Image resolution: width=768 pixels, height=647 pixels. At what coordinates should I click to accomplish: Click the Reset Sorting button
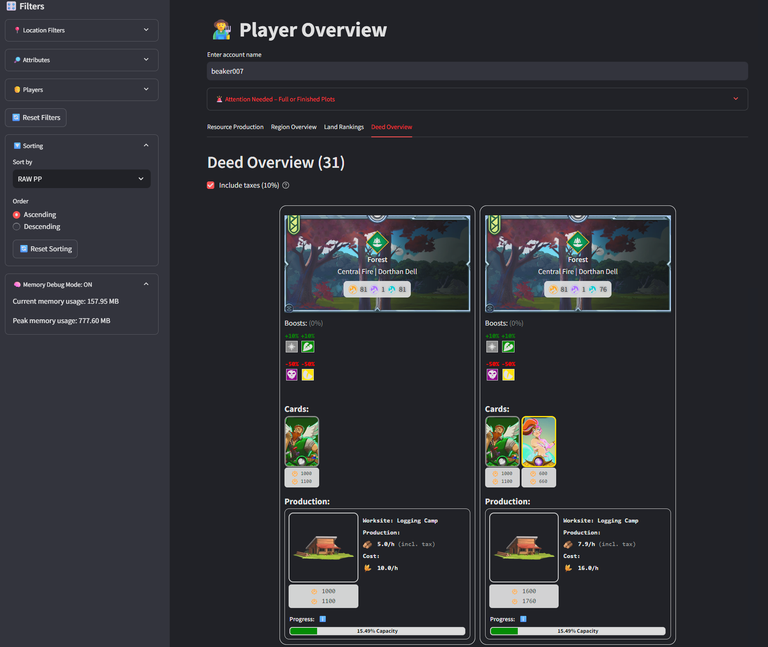(x=45, y=249)
